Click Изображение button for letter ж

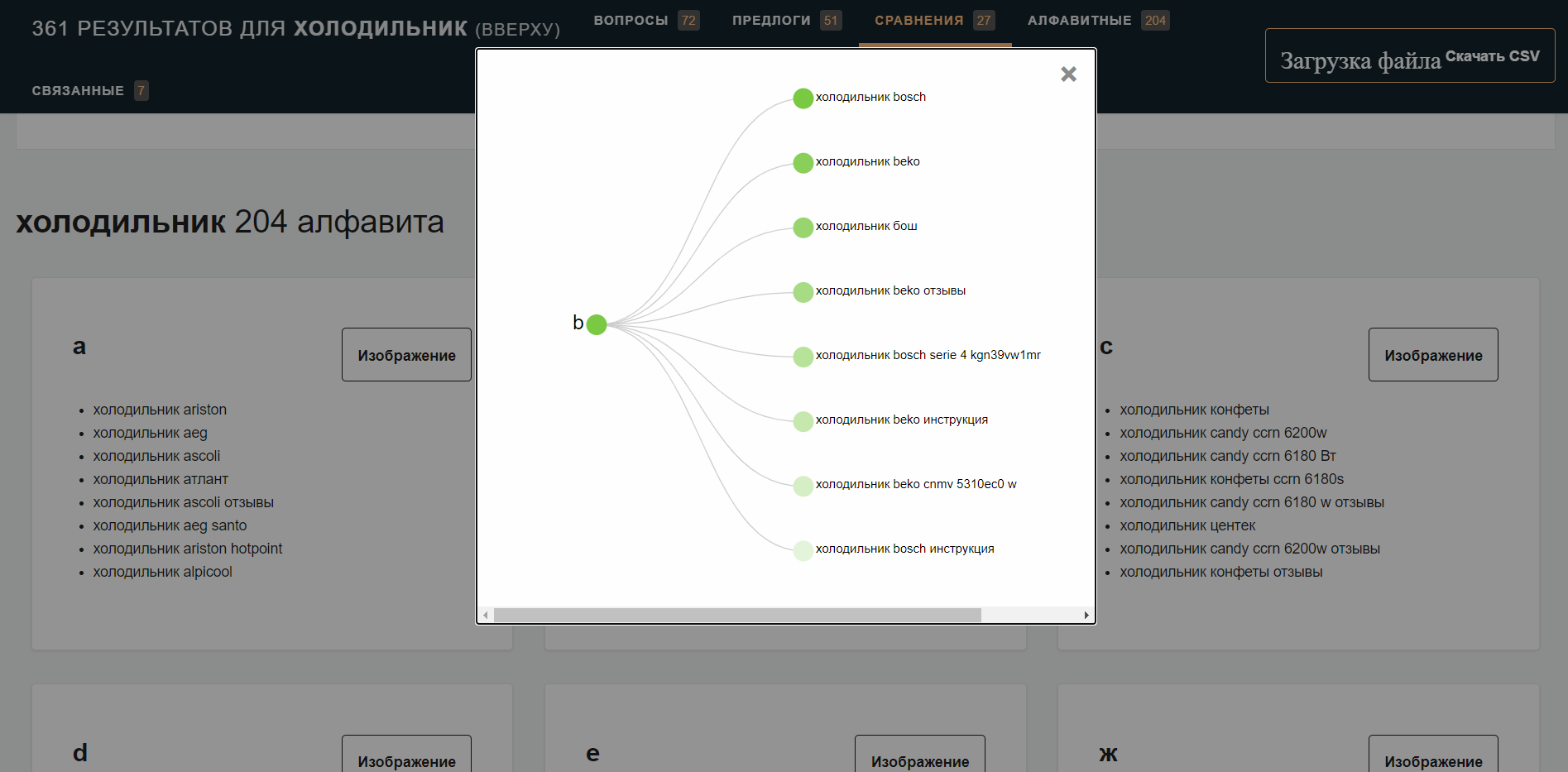coord(1433,754)
